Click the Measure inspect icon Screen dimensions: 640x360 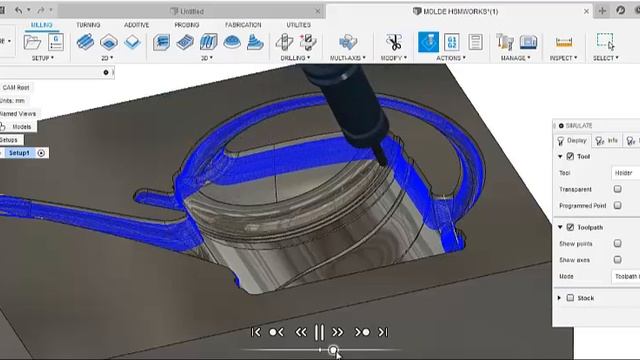point(564,42)
